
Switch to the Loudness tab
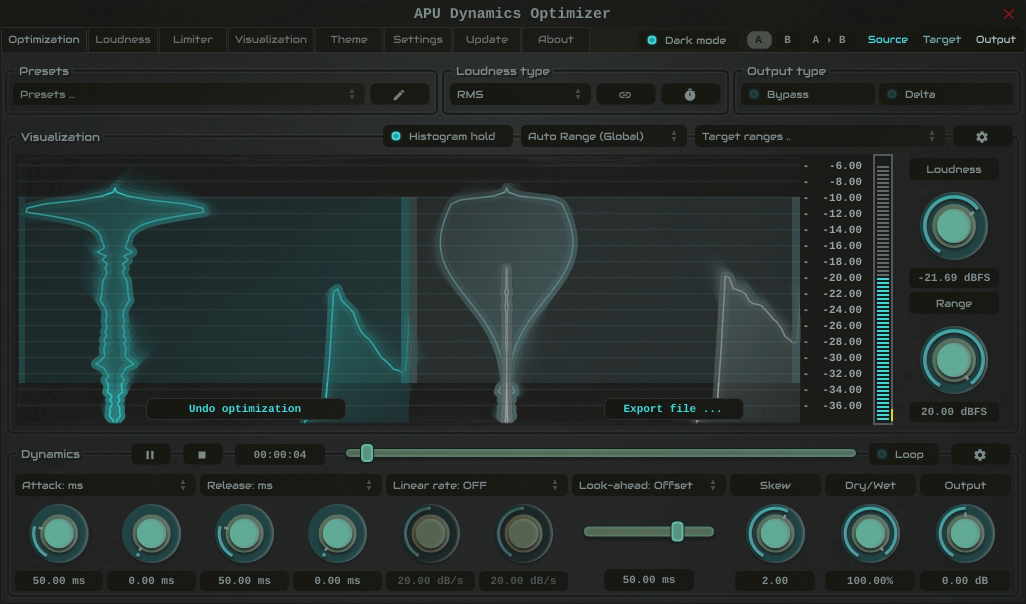click(x=123, y=40)
